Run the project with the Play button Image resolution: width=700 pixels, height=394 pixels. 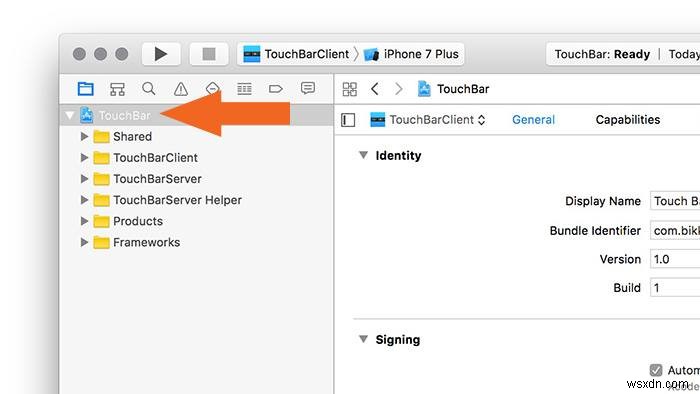pyautogui.click(x=161, y=54)
